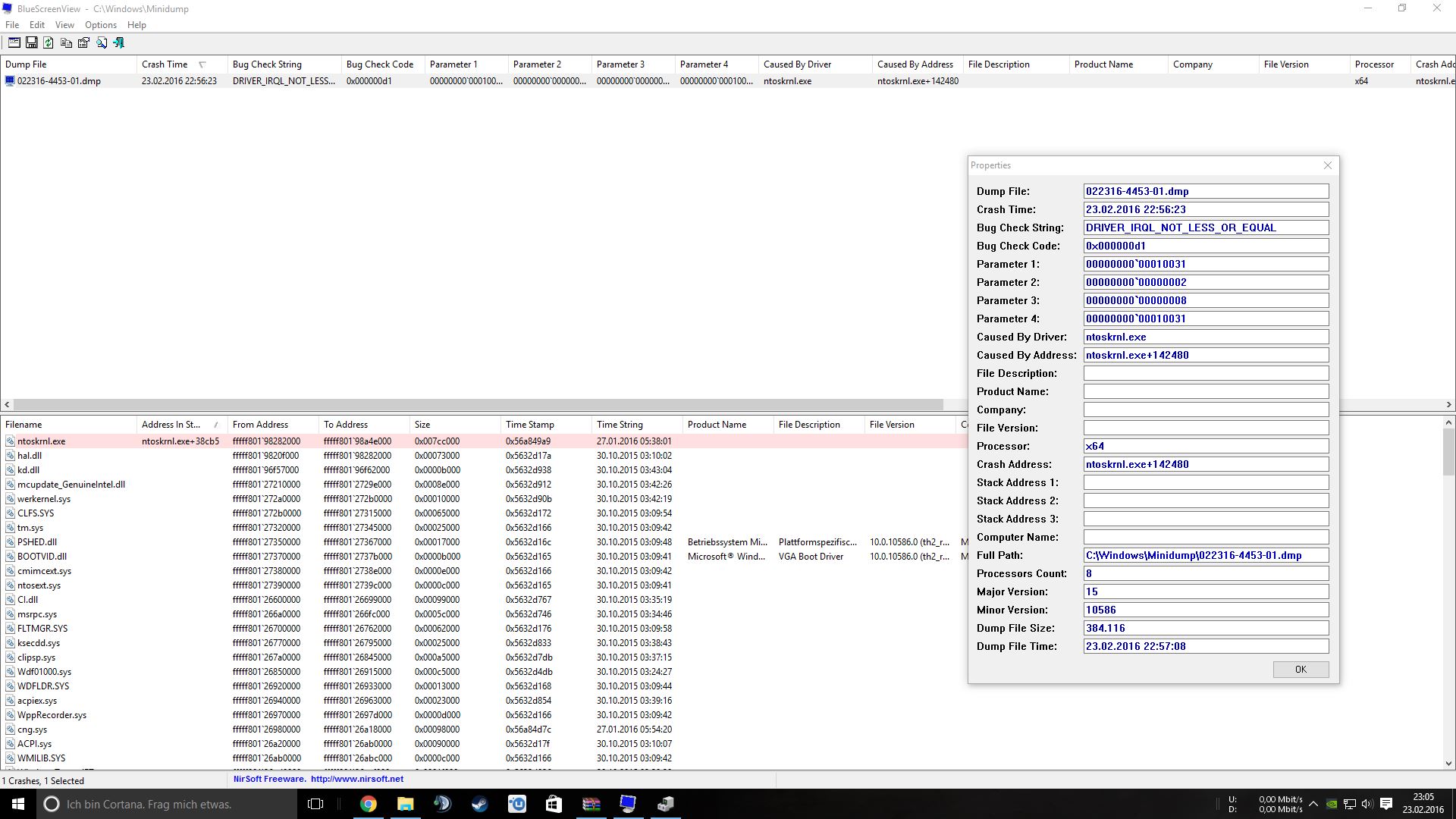Select the 022316-4453-01.dmp dump row
Screen dimensions: 1456x819
(59, 81)
